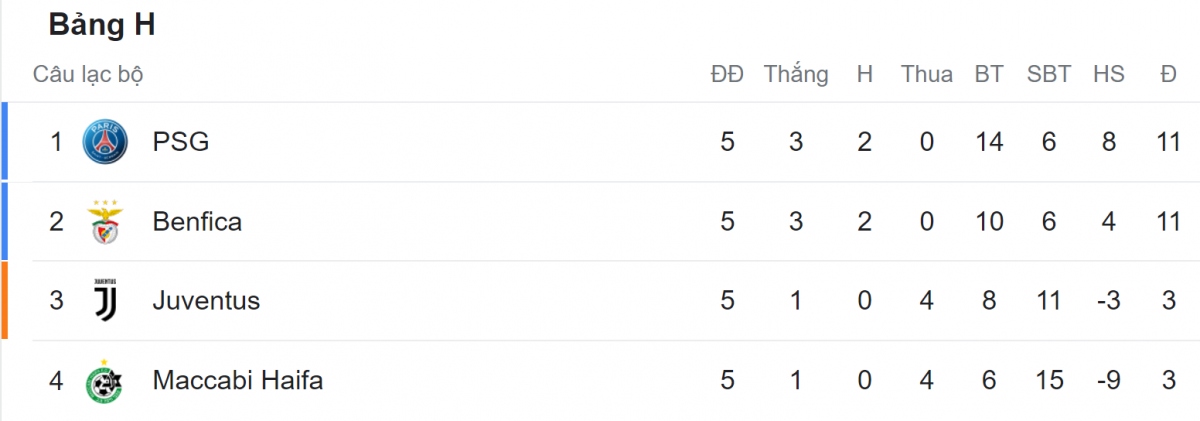Click the HS goal difference column header
Viewport: 1200px width, 421px height.
1108,74
